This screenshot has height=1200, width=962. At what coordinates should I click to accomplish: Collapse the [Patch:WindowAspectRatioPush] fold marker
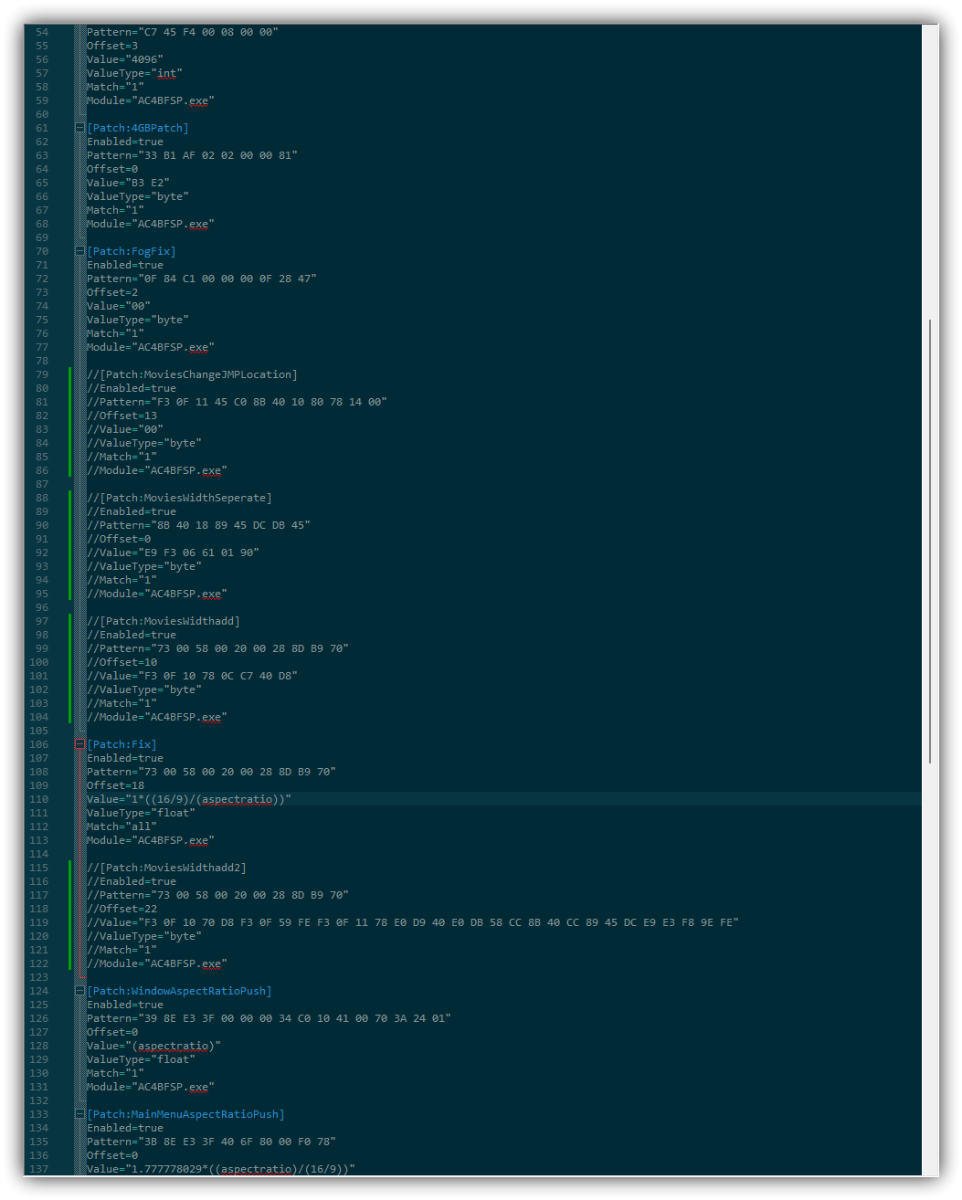[x=80, y=991]
